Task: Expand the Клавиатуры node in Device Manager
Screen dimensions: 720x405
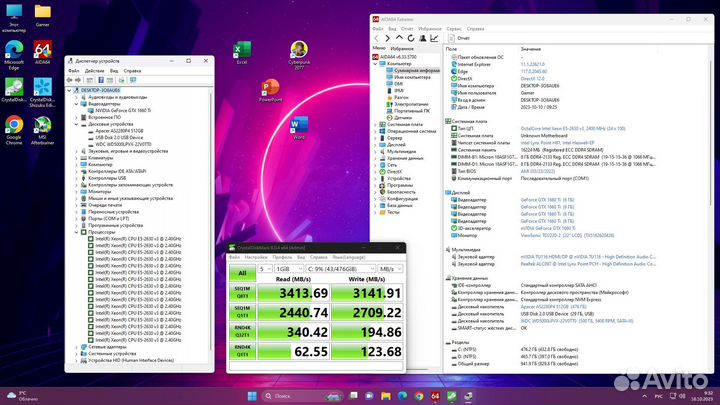Action: 77,158
